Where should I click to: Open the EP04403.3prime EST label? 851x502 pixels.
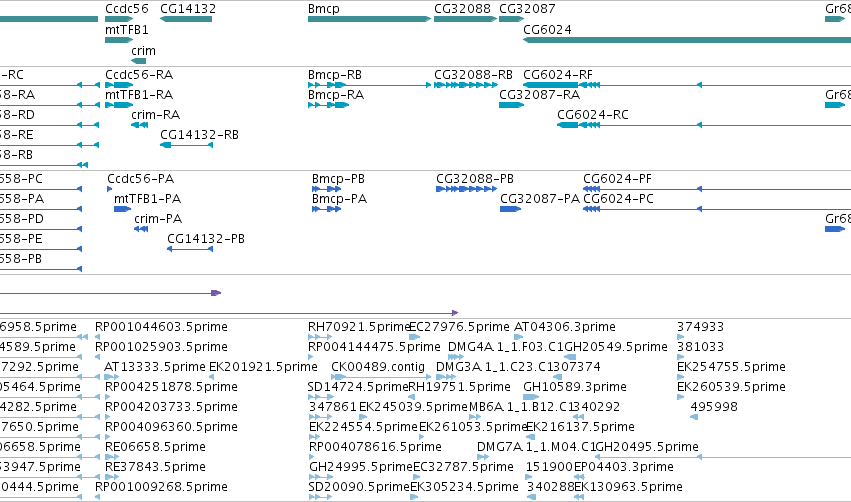click(624, 468)
